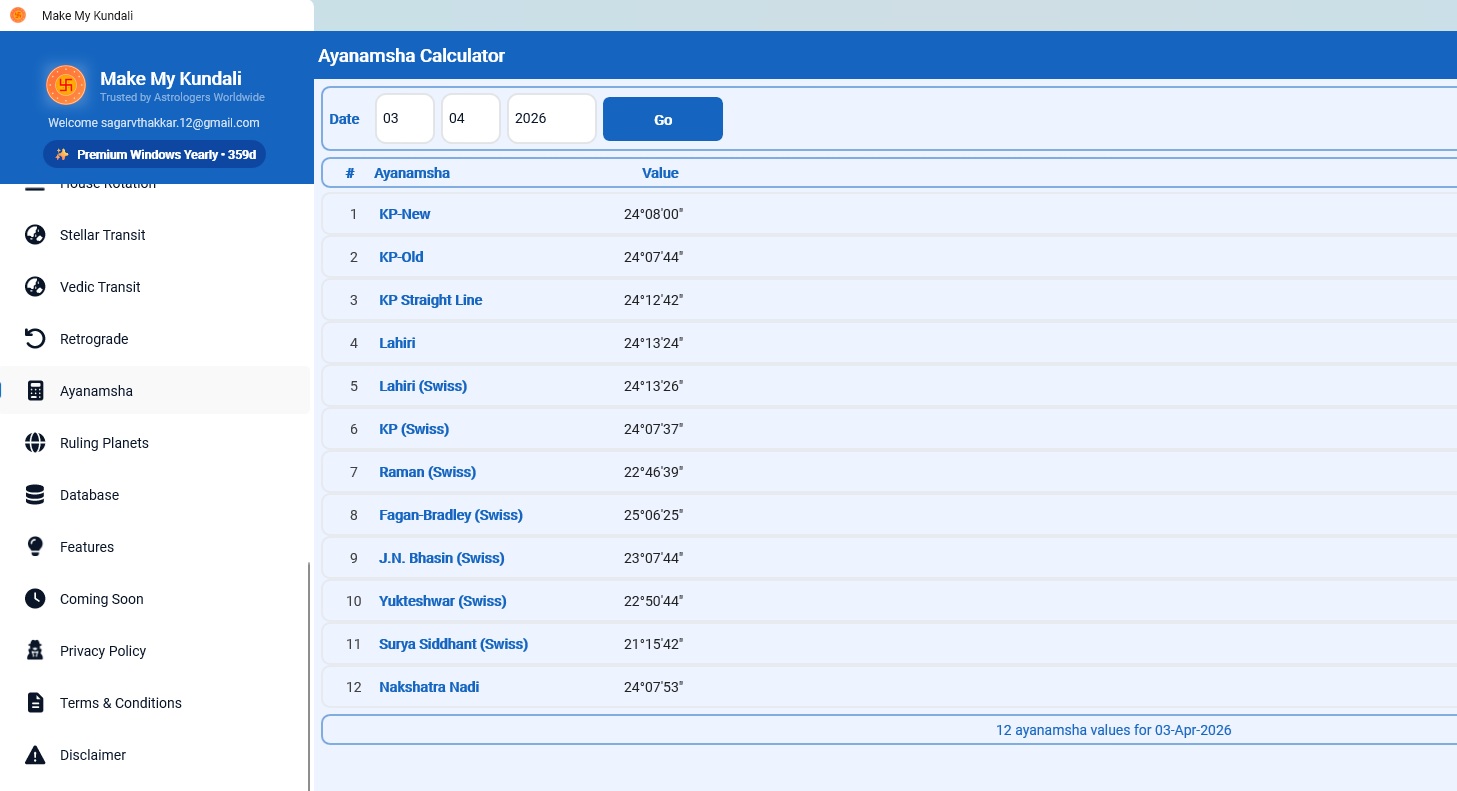
Task: Click the Make My Kundali swastik logo
Action: click(66, 85)
